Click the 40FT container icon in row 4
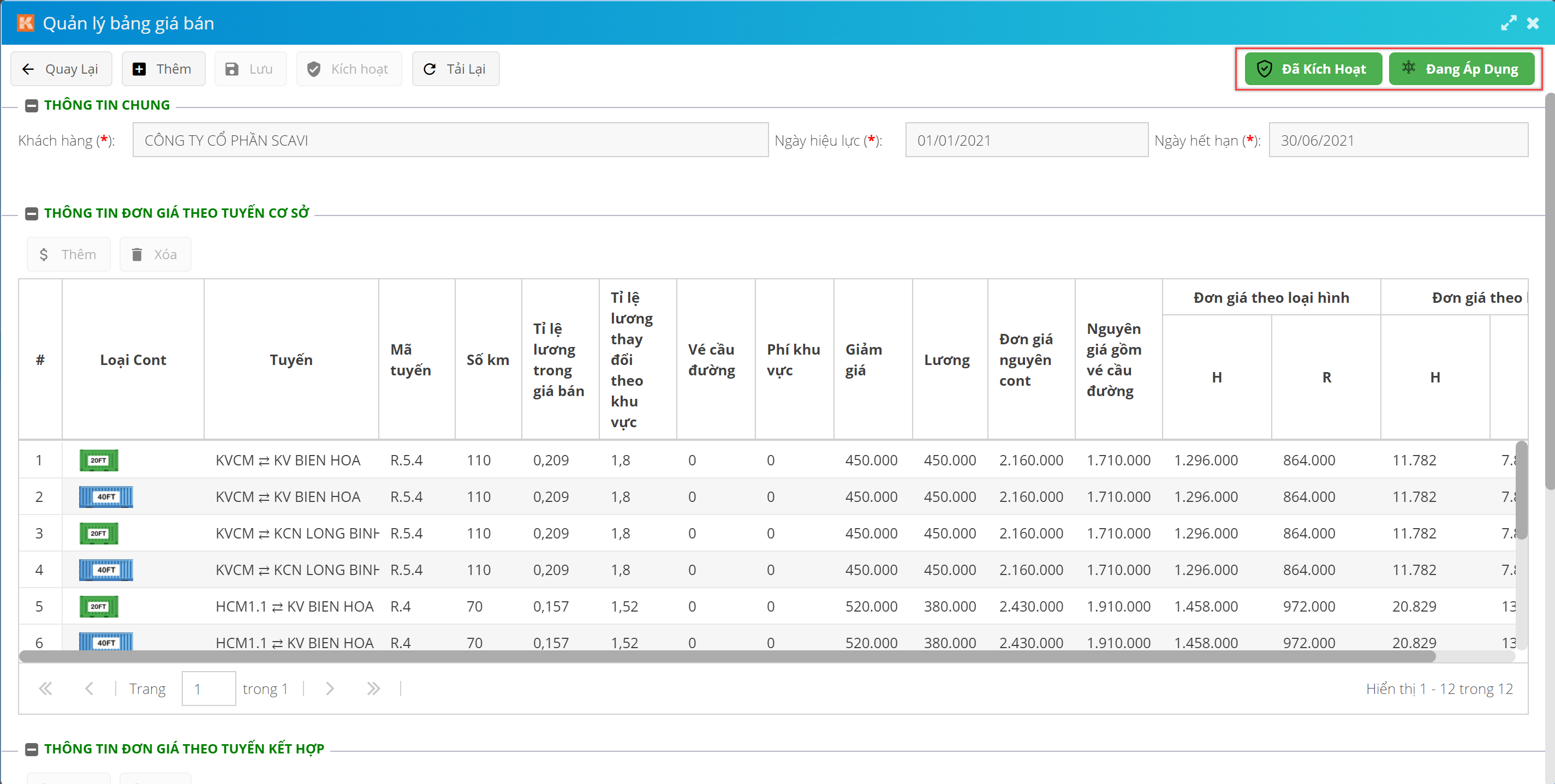Image resolution: width=1555 pixels, height=784 pixels. pos(106,569)
